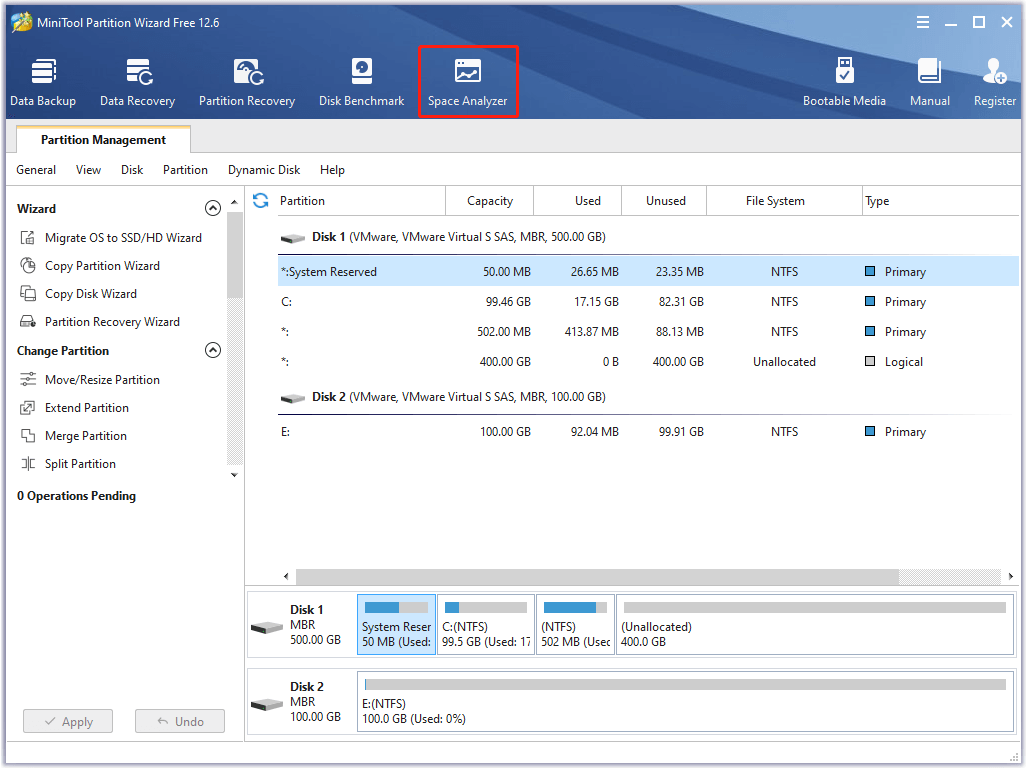Click the Apply button
The height and width of the screenshot is (769, 1027).
coord(68,722)
